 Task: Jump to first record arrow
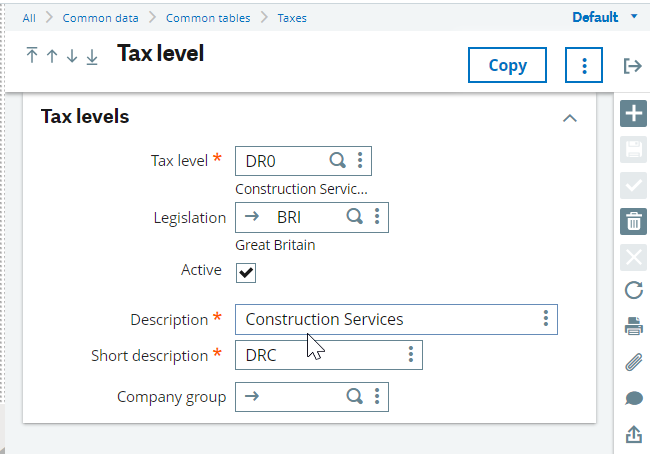coord(32,56)
